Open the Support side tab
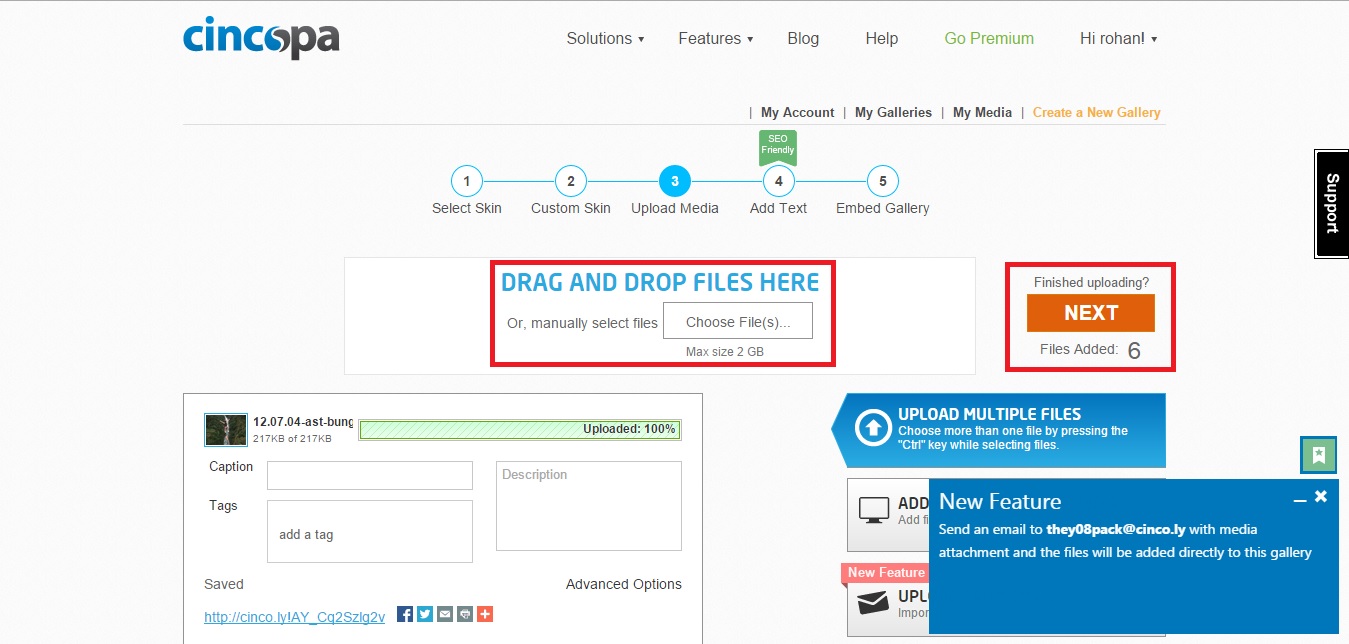 (x=1331, y=204)
